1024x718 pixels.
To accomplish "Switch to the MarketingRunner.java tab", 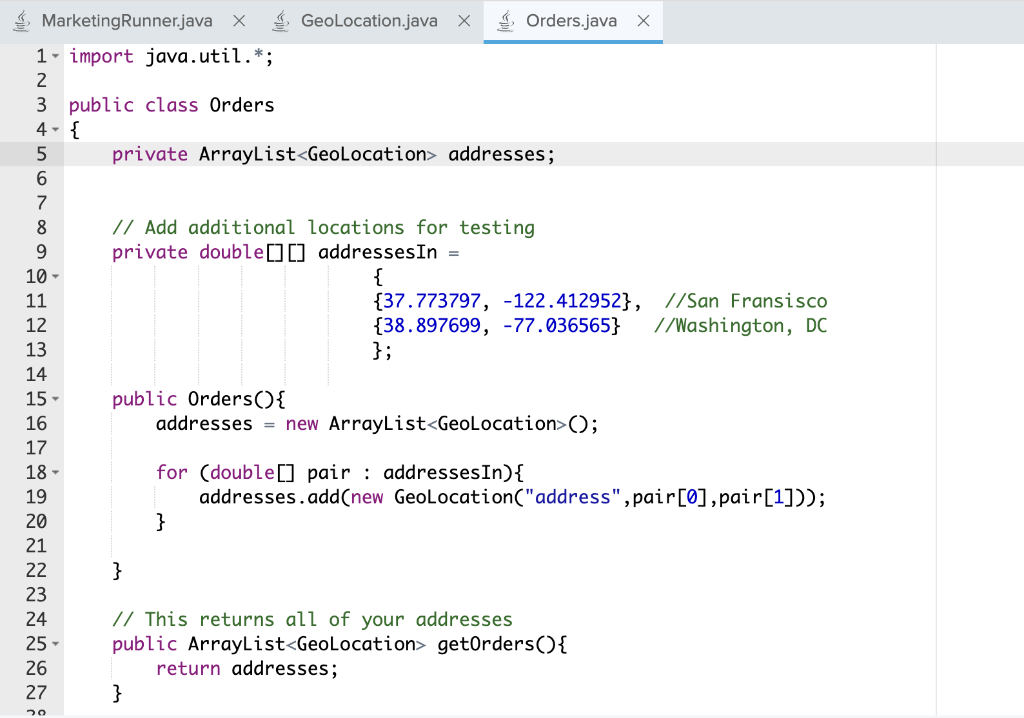I will coord(127,21).
